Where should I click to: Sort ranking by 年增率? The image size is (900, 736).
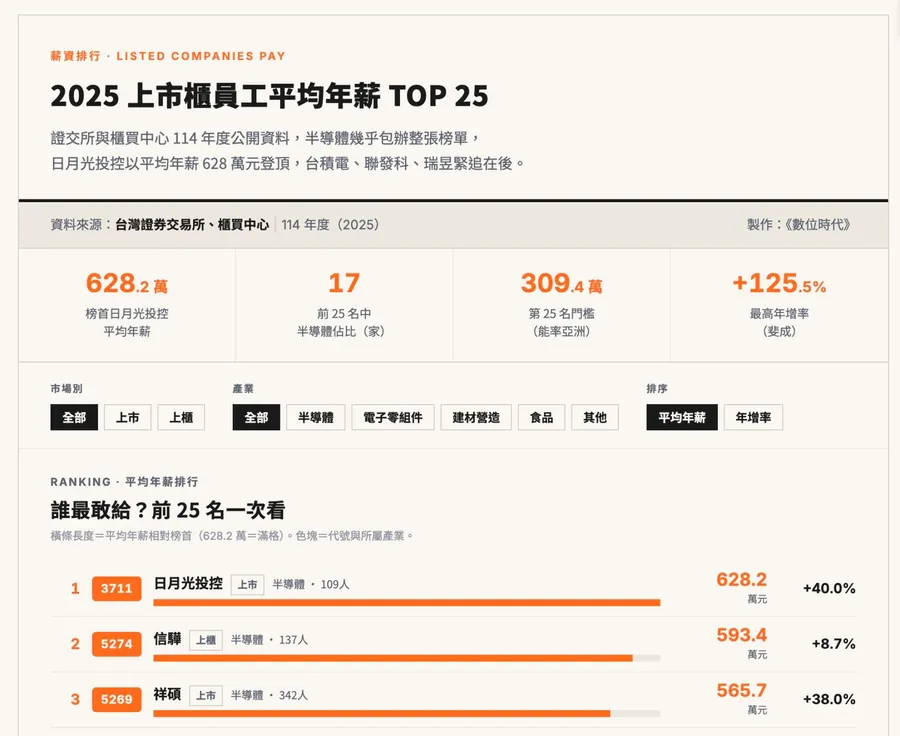click(x=753, y=417)
